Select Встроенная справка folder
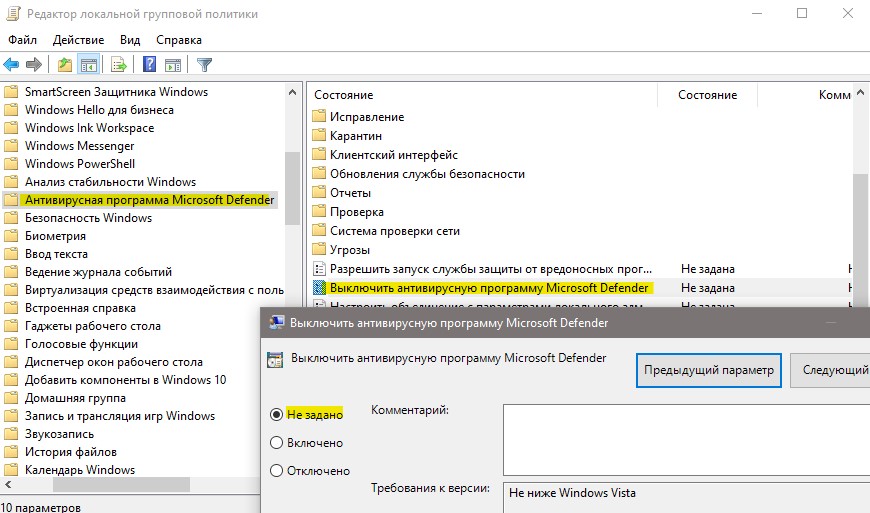 80,308
